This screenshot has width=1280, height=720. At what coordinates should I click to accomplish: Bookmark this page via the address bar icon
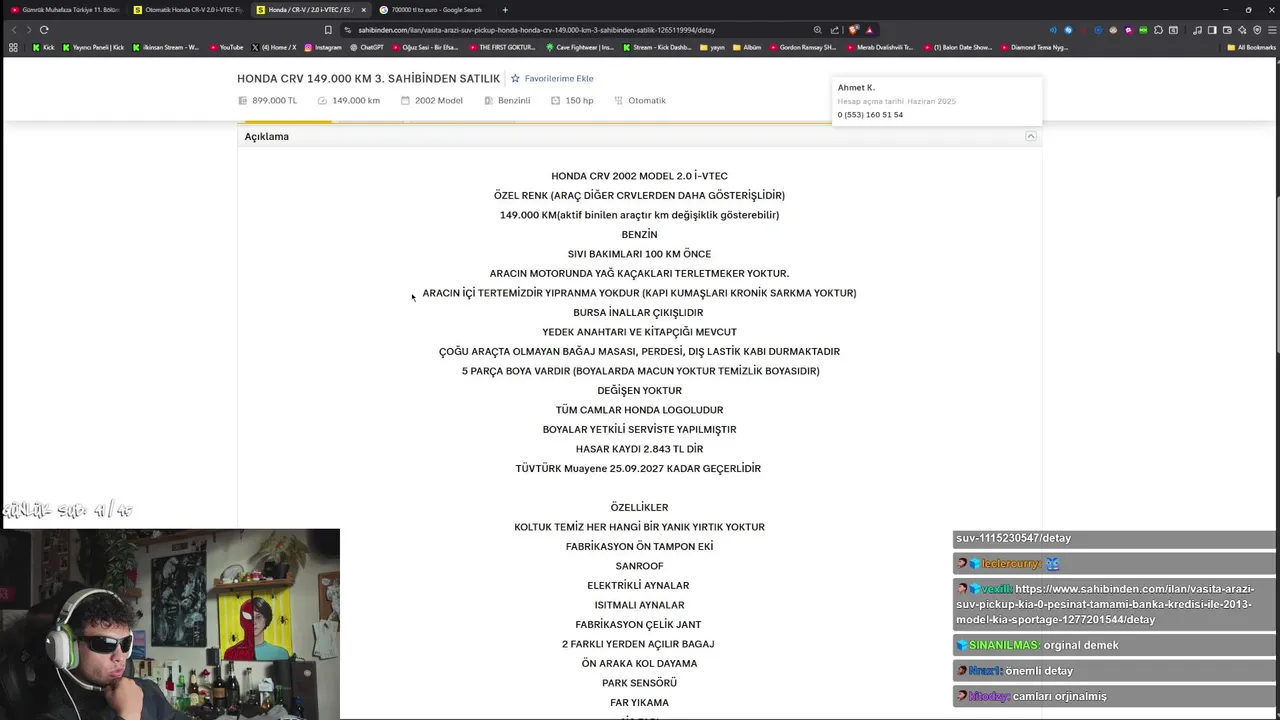pyautogui.click(x=327, y=30)
